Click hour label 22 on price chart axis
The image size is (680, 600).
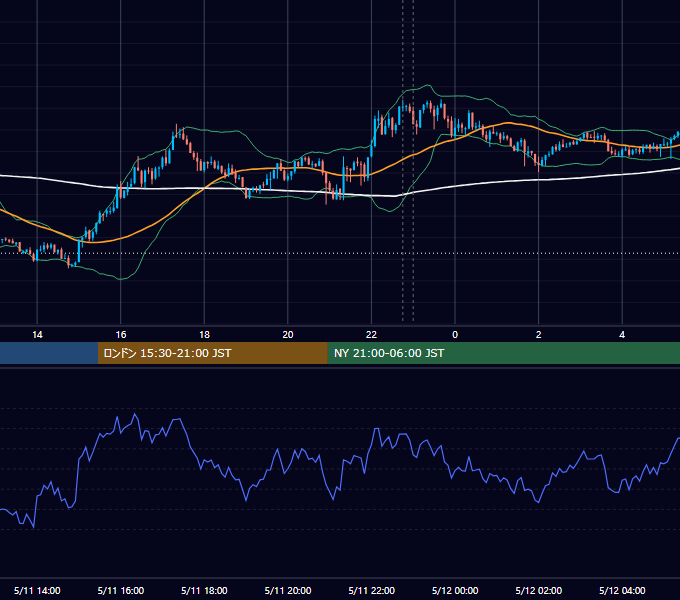click(x=371, y=335)
